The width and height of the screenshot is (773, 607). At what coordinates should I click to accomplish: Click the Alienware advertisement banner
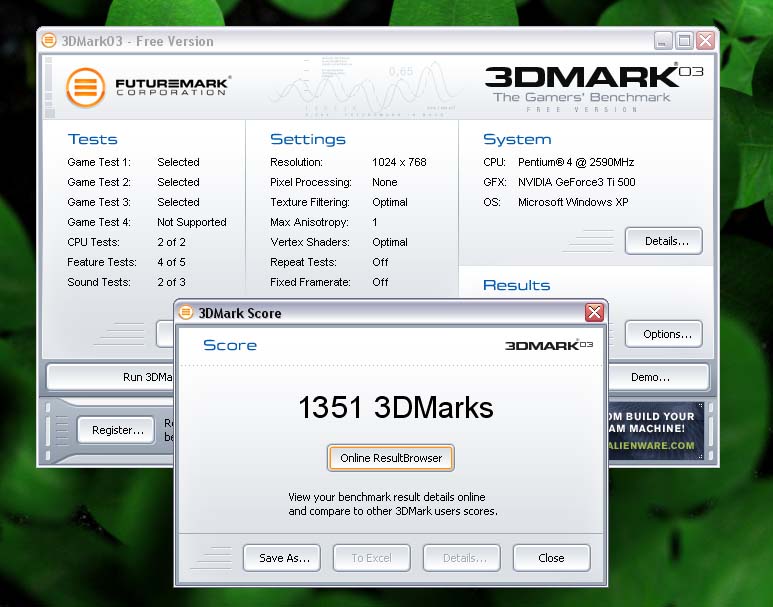coord(656,430)
